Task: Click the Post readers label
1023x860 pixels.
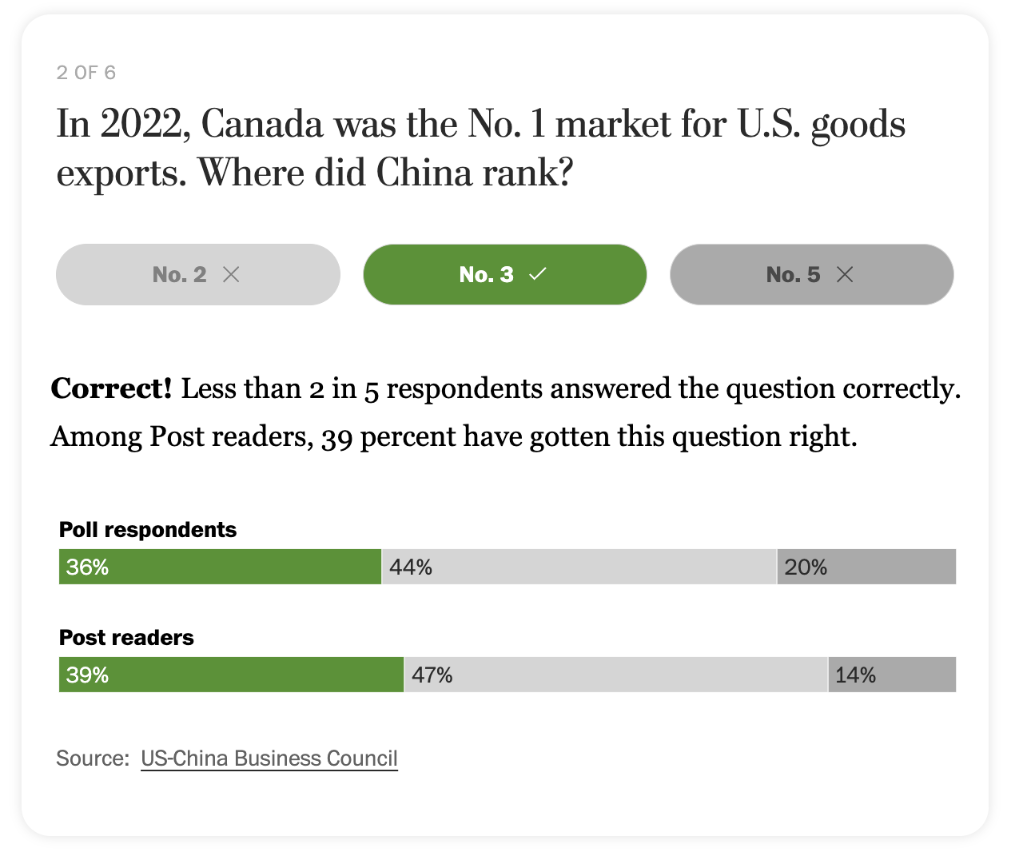Action: coord(126,637)
